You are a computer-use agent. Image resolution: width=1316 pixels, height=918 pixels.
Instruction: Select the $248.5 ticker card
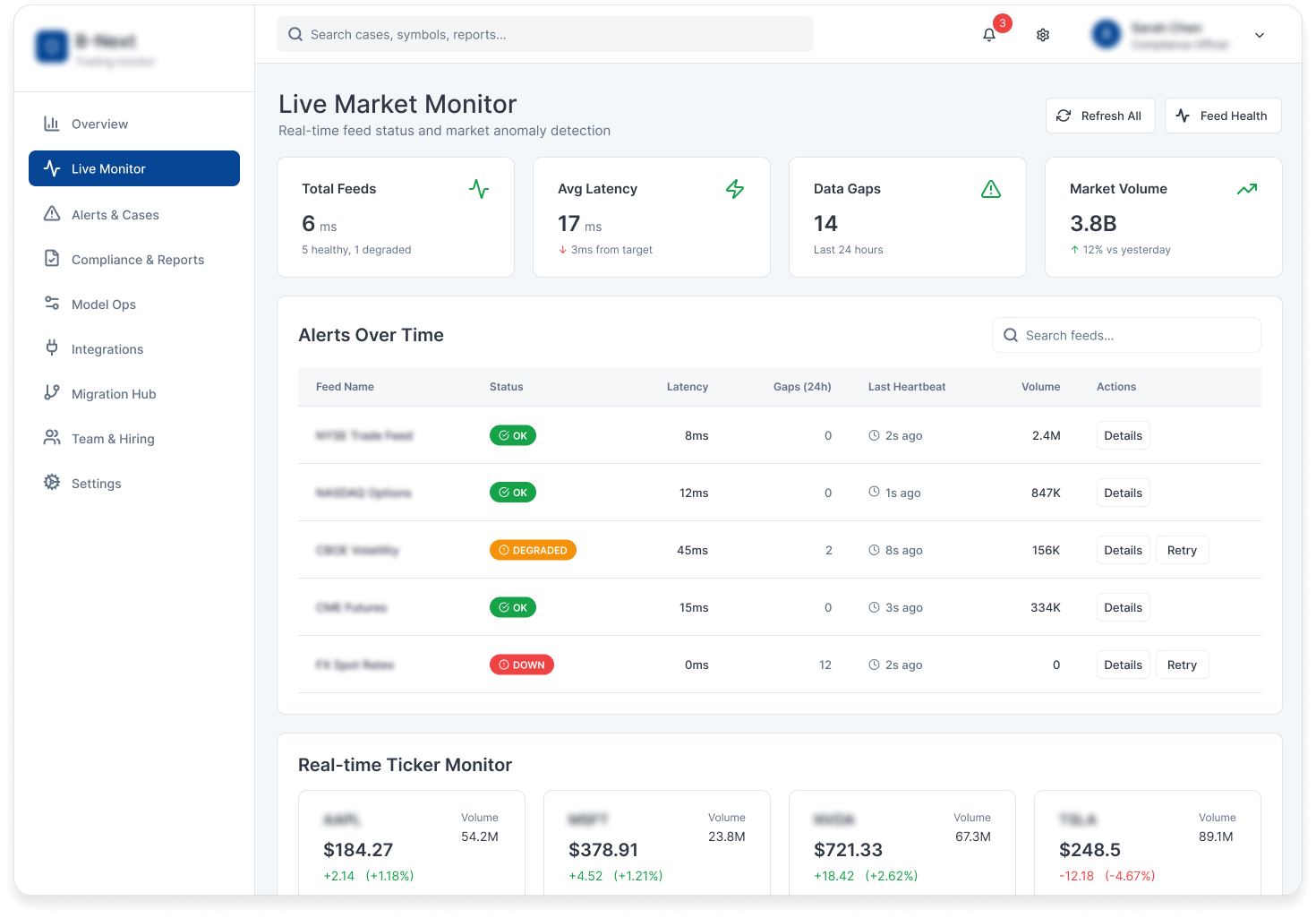[x=1148, y=842]
